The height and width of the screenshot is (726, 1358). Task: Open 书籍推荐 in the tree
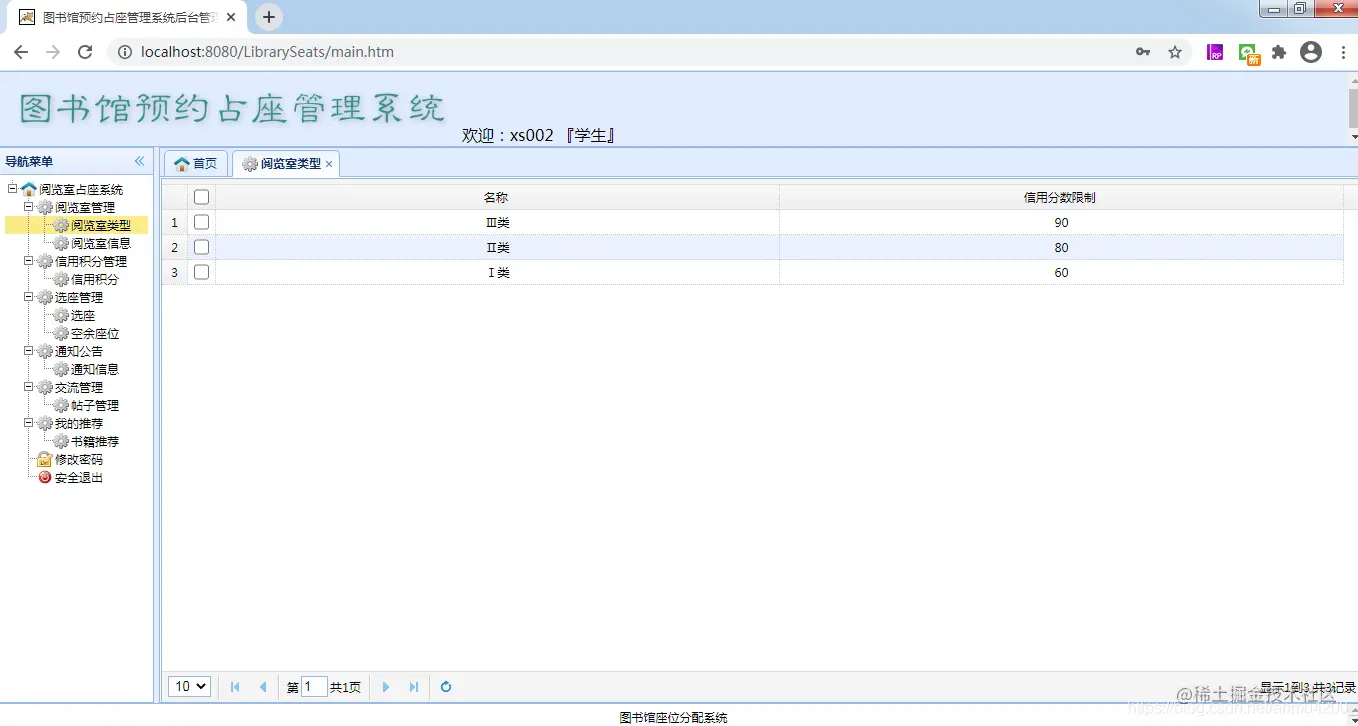click(x=94, y=441)
